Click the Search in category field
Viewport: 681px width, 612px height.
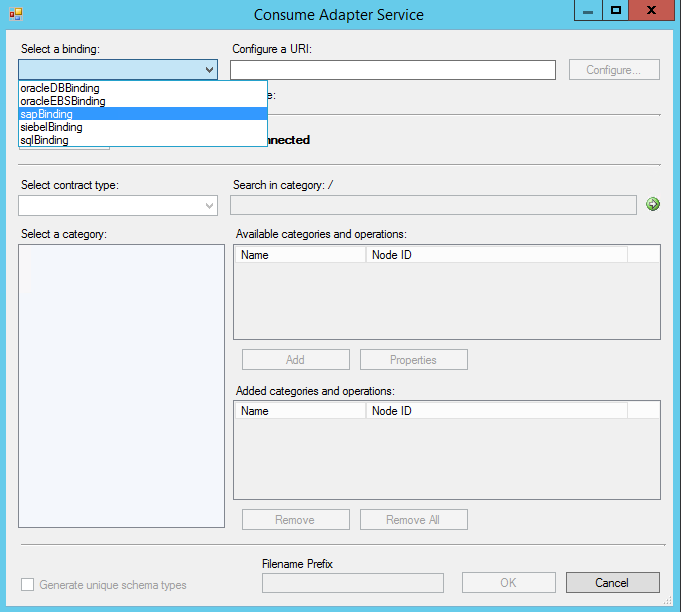[x=433, y=205]
